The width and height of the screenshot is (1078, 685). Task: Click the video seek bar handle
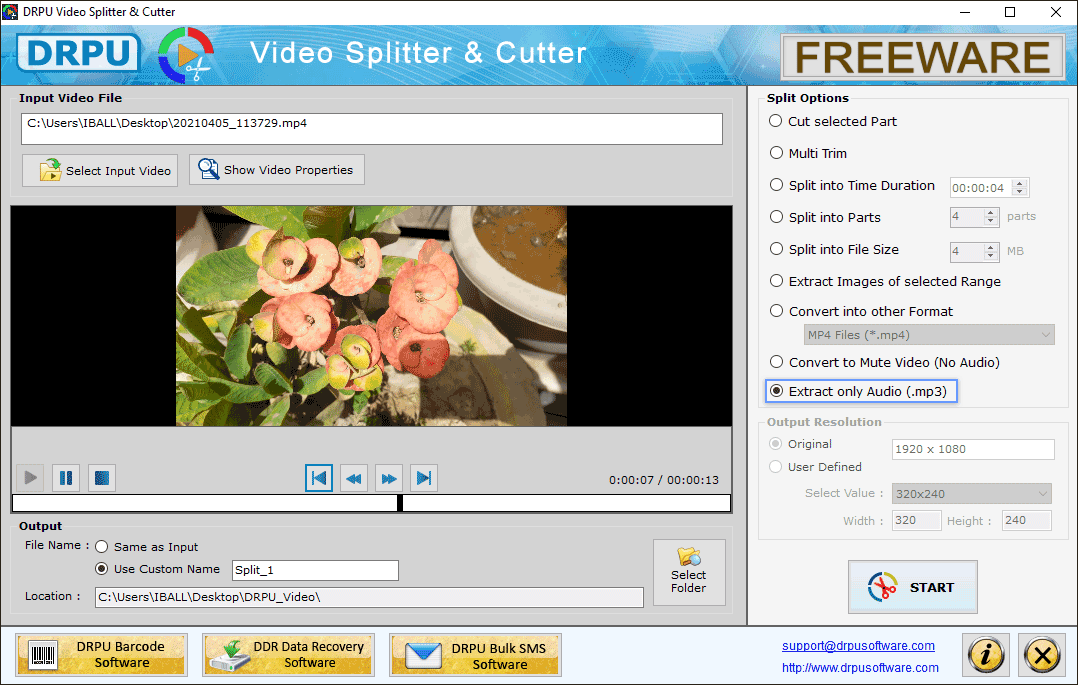tap(400, 503)
